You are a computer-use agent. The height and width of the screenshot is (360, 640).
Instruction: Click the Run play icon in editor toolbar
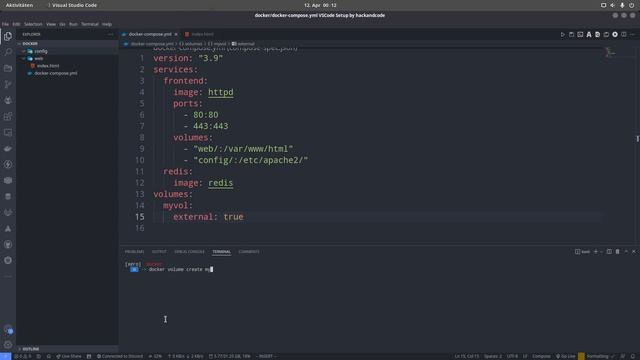562,35
